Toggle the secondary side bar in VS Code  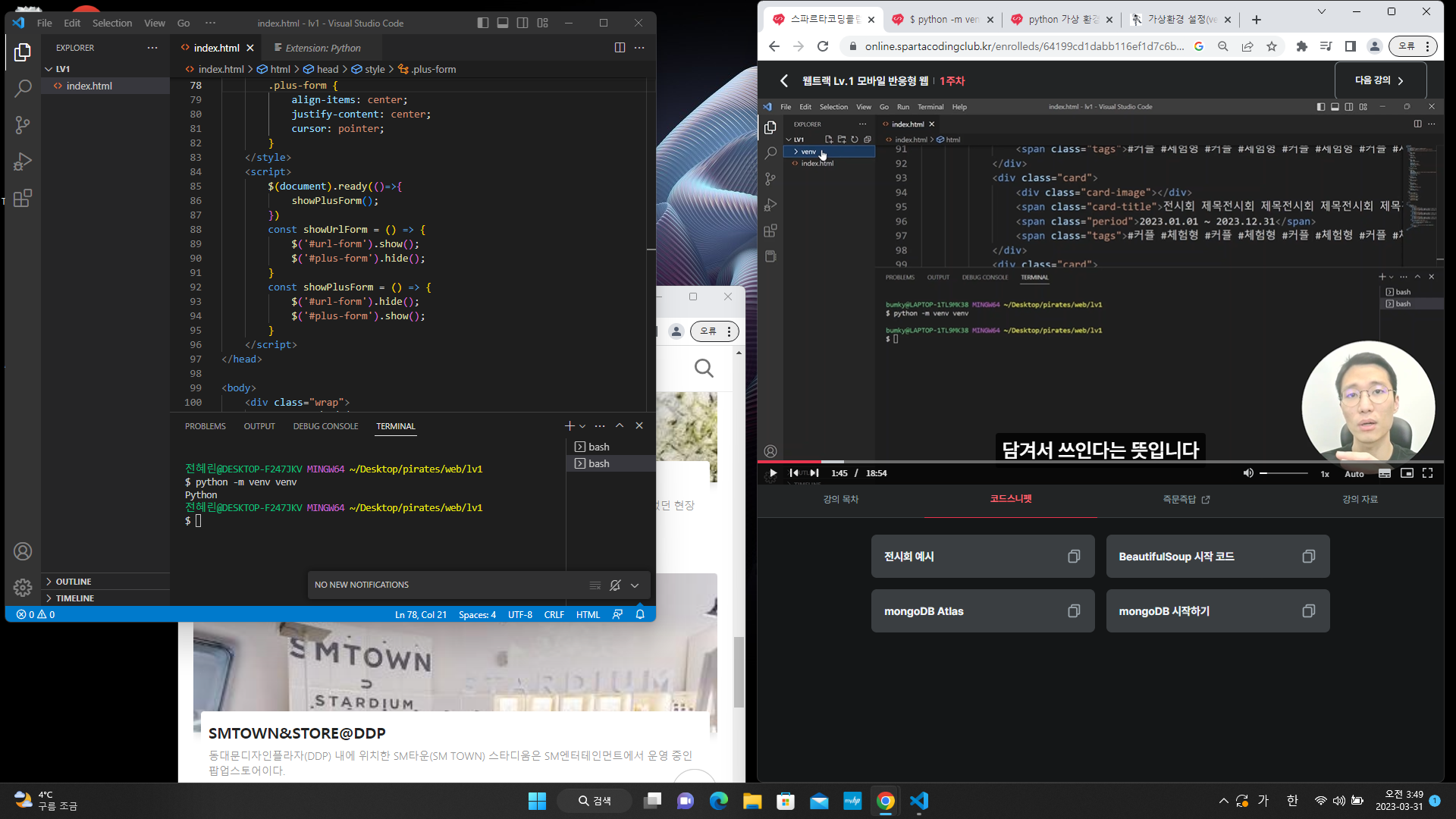pyautogui.click(x=522, y=24)
